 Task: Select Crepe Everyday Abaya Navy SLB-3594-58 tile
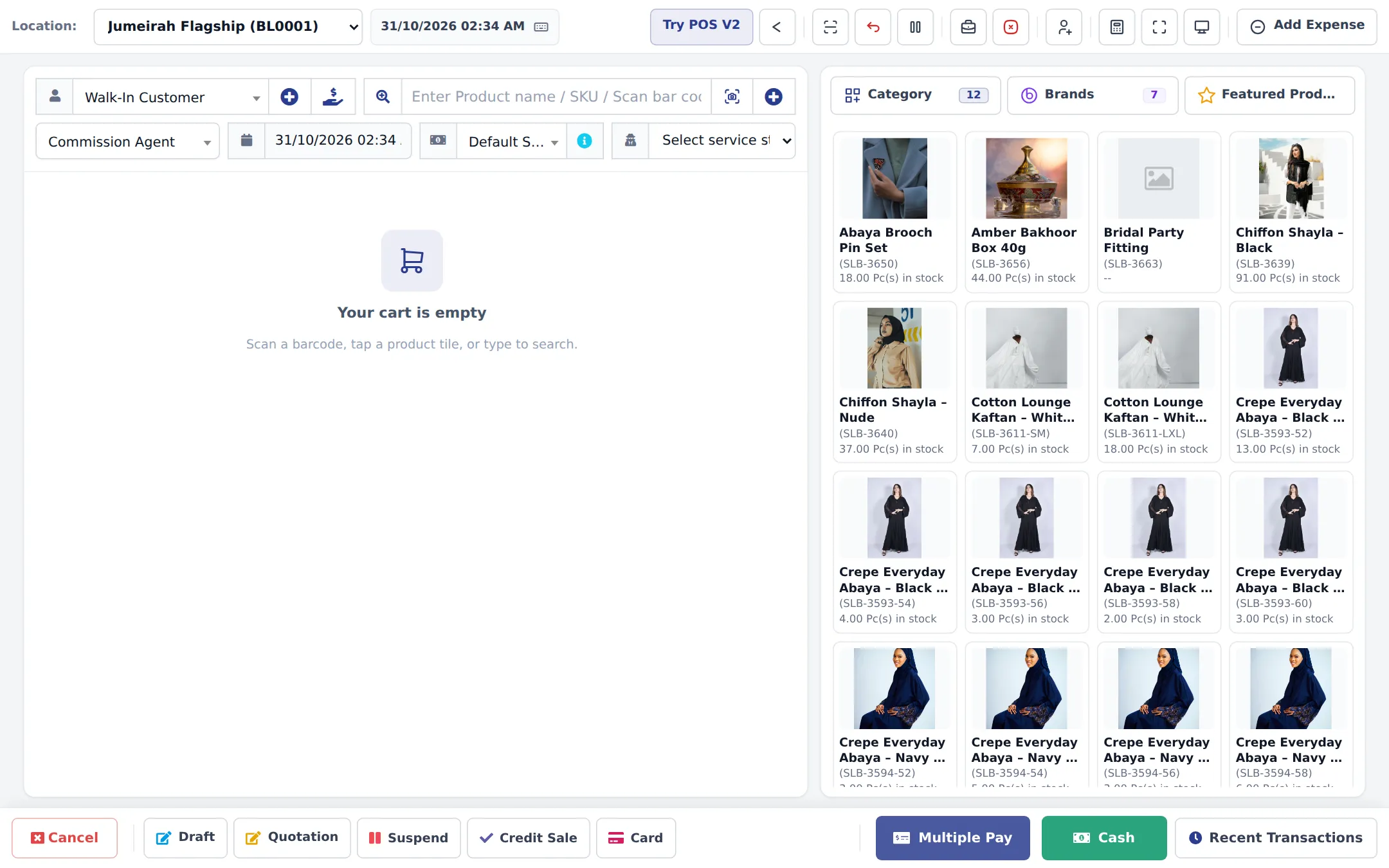(x=1291, y=714)
